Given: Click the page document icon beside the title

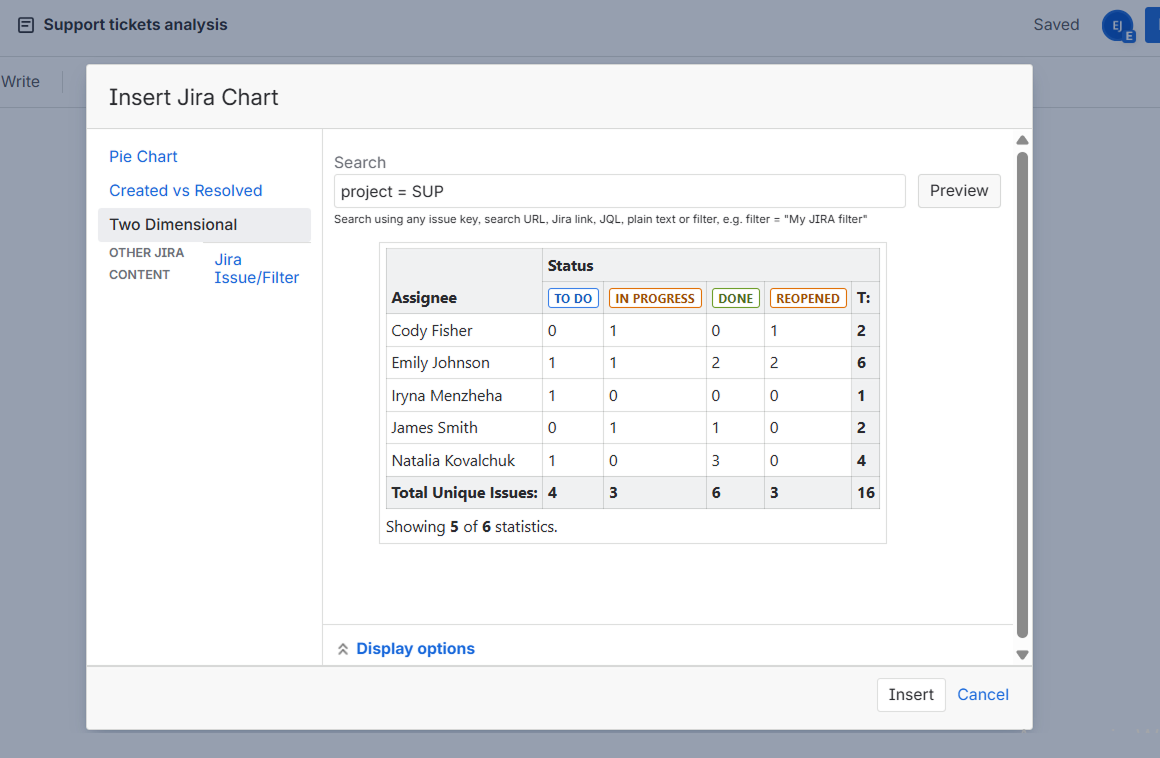Looking at the screenshot, I should 26,25.
